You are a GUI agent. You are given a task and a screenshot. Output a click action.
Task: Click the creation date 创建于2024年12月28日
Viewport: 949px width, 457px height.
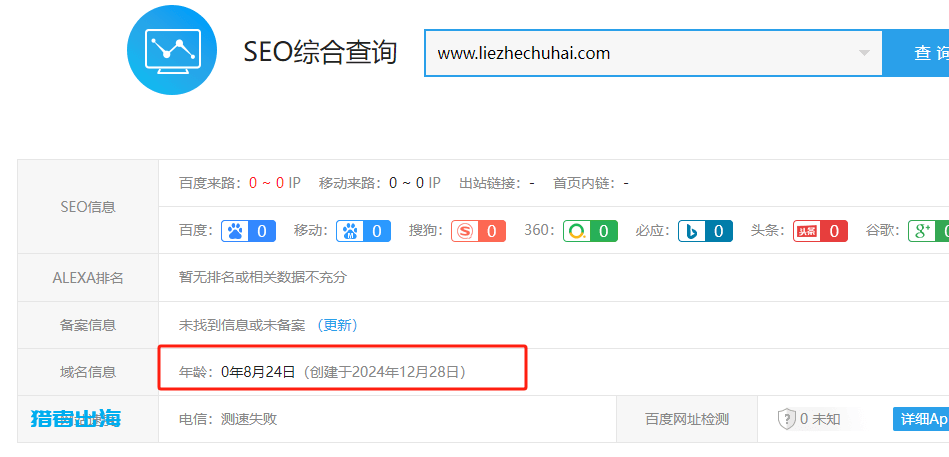tap(385, 372)
